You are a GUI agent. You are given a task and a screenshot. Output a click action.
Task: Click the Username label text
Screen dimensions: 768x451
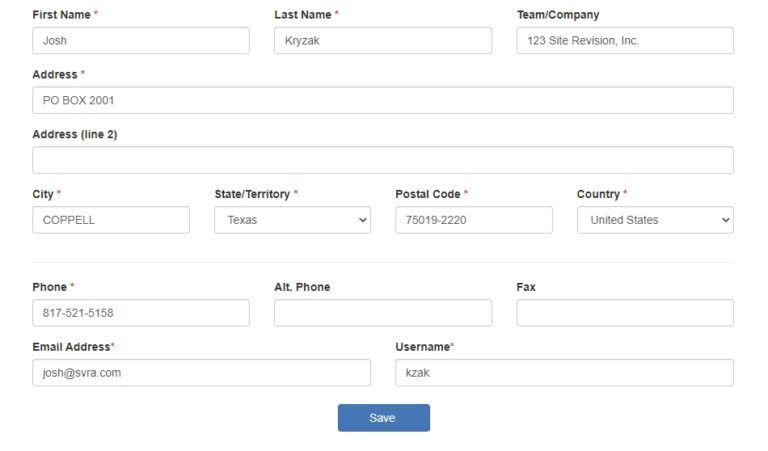click(x=423, y=347)
